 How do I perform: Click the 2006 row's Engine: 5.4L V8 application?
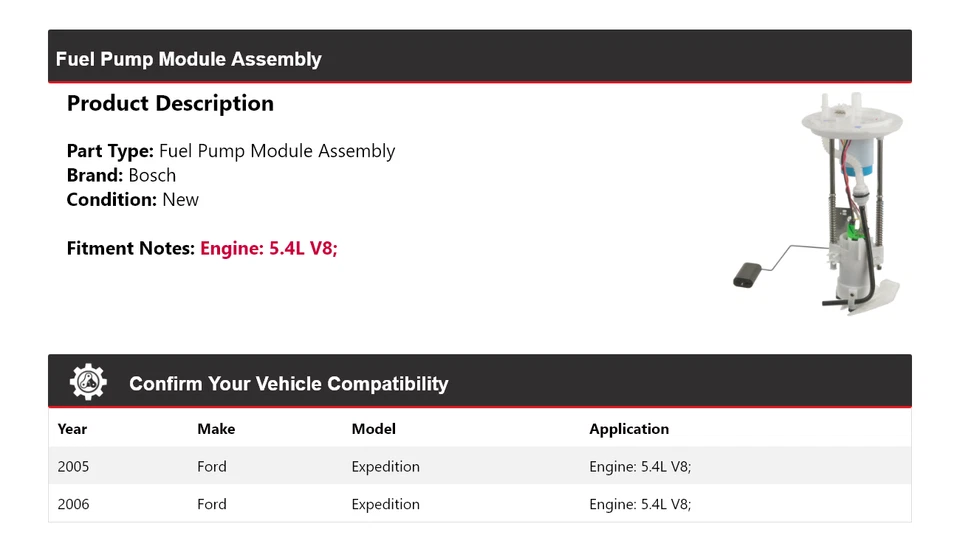[640, 504]
